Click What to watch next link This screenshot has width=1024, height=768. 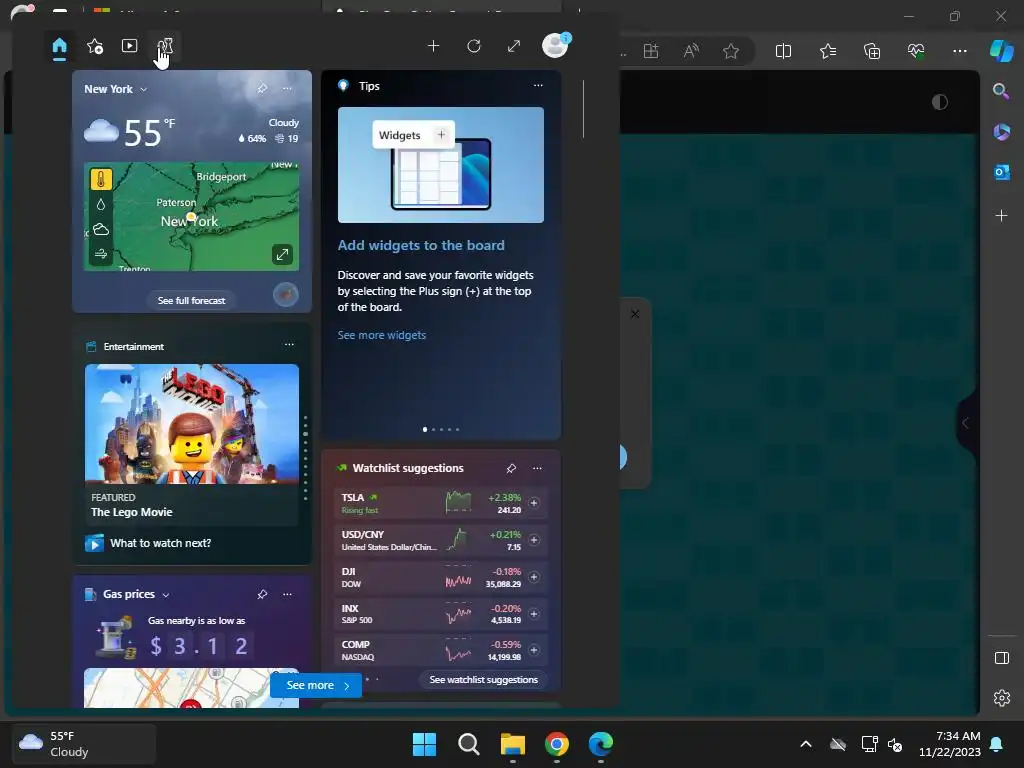pos(160,543)
